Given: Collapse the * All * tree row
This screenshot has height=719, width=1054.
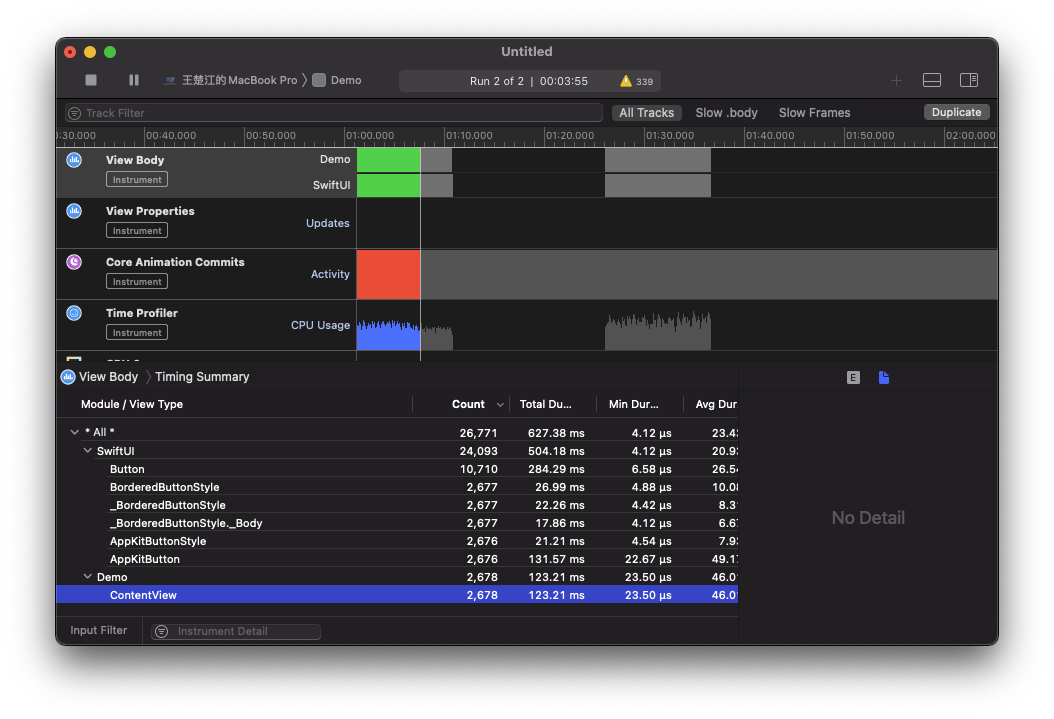Looking at the screenshot, I should click(75, 432).
